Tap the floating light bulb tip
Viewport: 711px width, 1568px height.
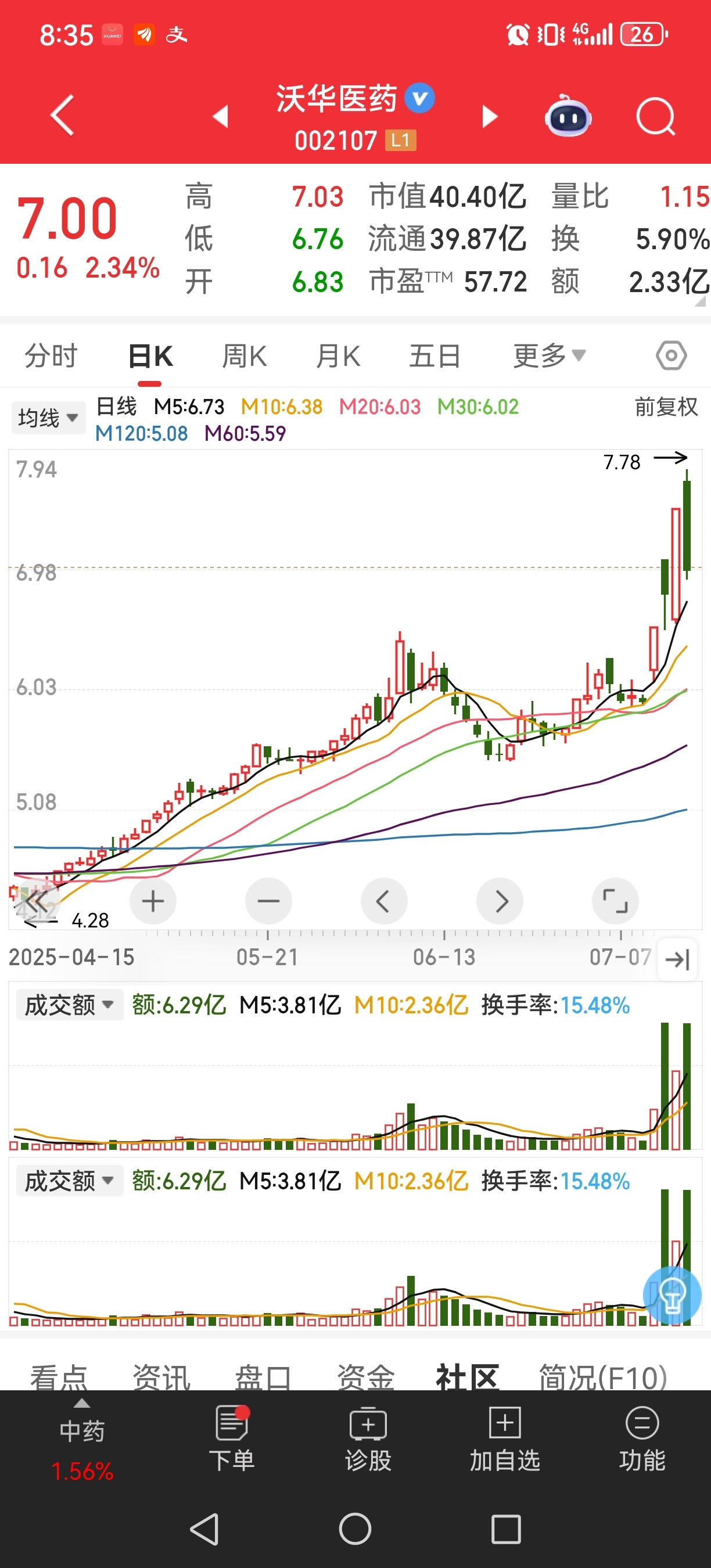pos(672,1295)
